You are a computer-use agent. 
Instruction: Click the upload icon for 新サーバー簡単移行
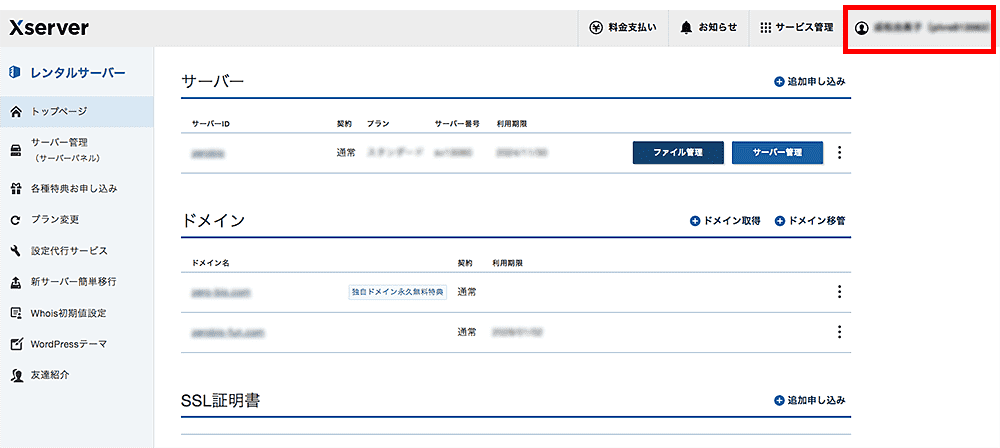click(17, 282)
